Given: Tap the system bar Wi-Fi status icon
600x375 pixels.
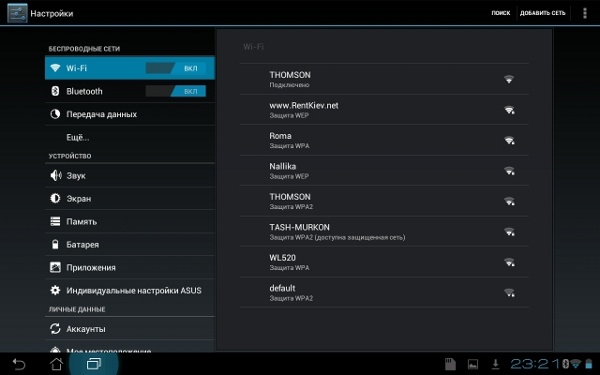Looking at the screenshot, I should 575,364.
